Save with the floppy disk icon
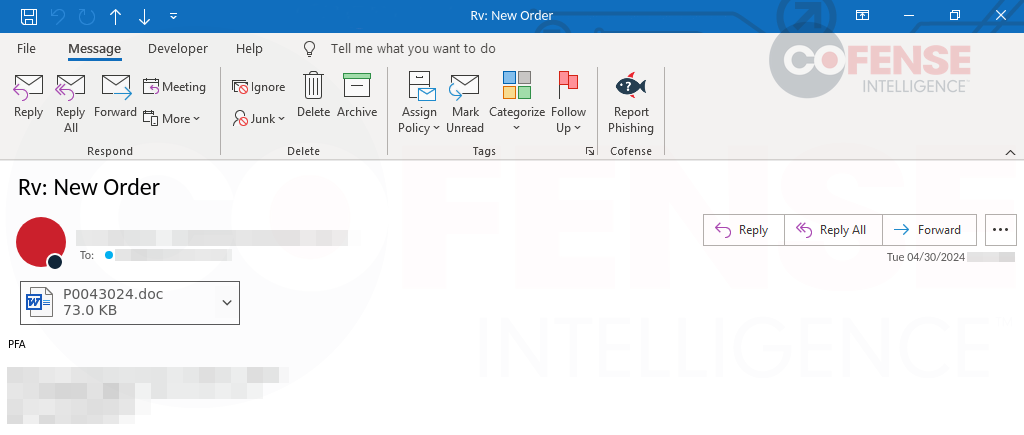The image size is (1024, 435). (x=29, y=16)
